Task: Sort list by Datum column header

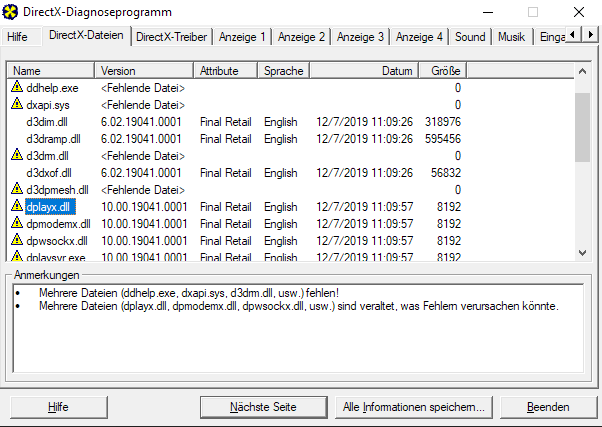Action: pyautogui.click(x=364, y=71)
